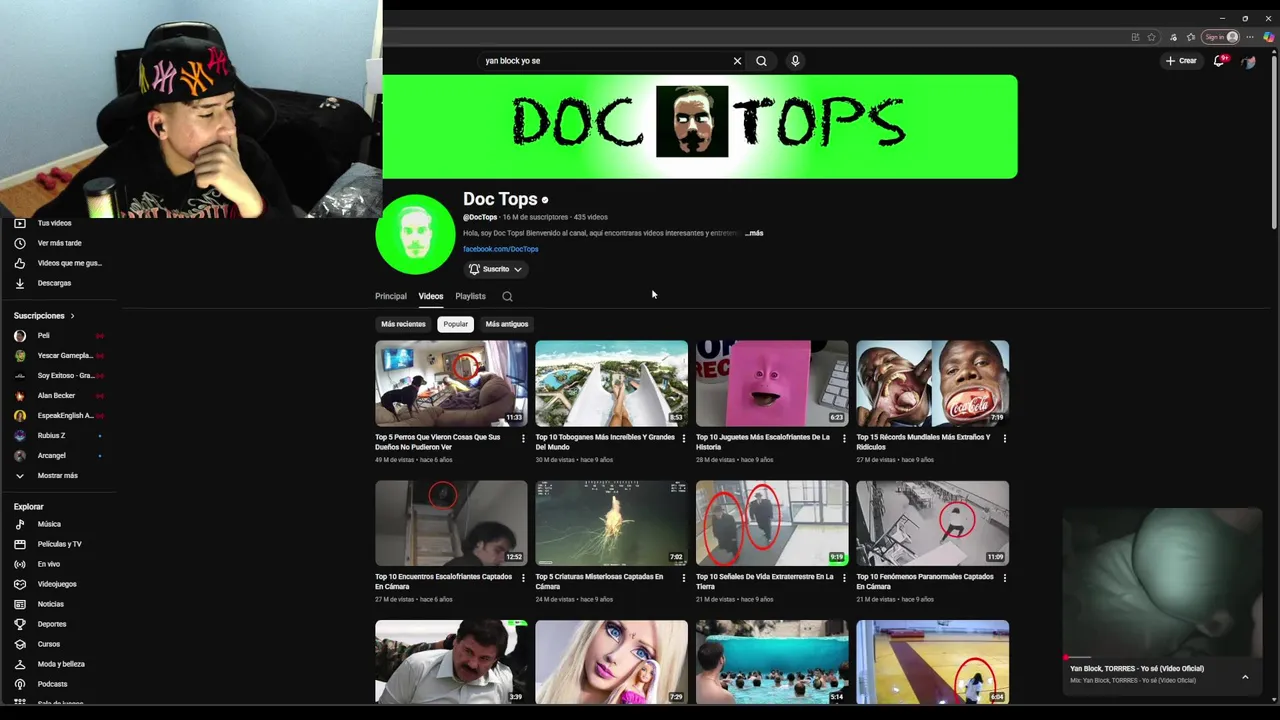Viewport: 1280px width, 720px height.
Task: Open options for Top 10 Señales De Vida video
Action: tap(844, 578)
